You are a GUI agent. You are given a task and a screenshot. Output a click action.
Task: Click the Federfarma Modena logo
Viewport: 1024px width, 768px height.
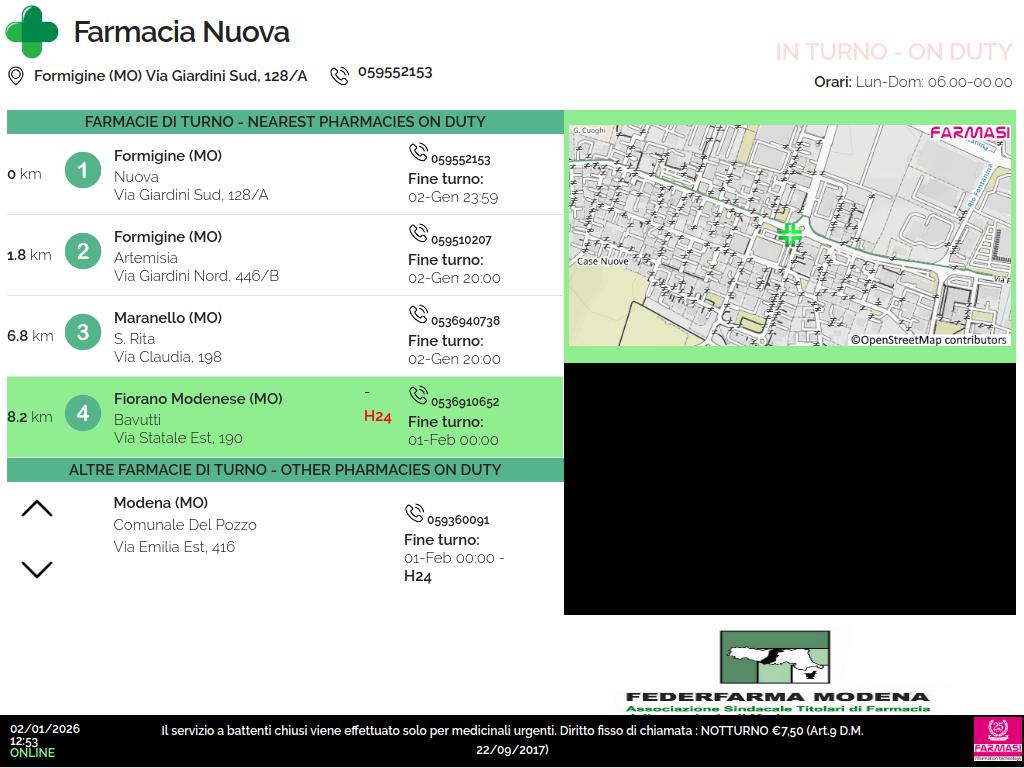777,670
